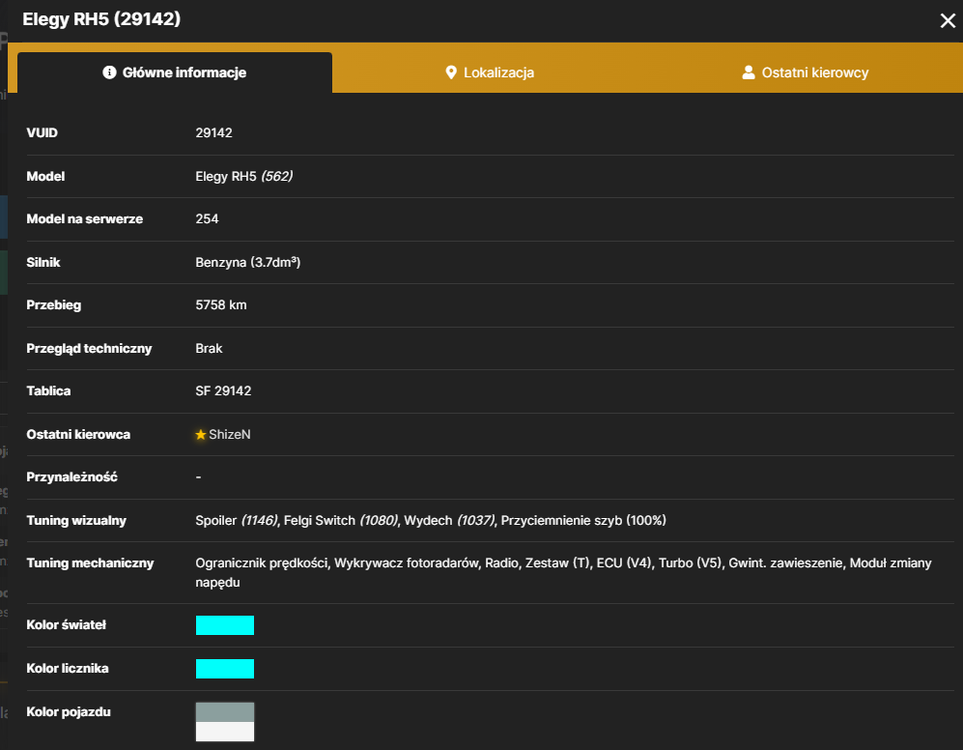Select the model value Elegy RH5 (562)
The image size is (963, 750).
(x=244, y=177)
